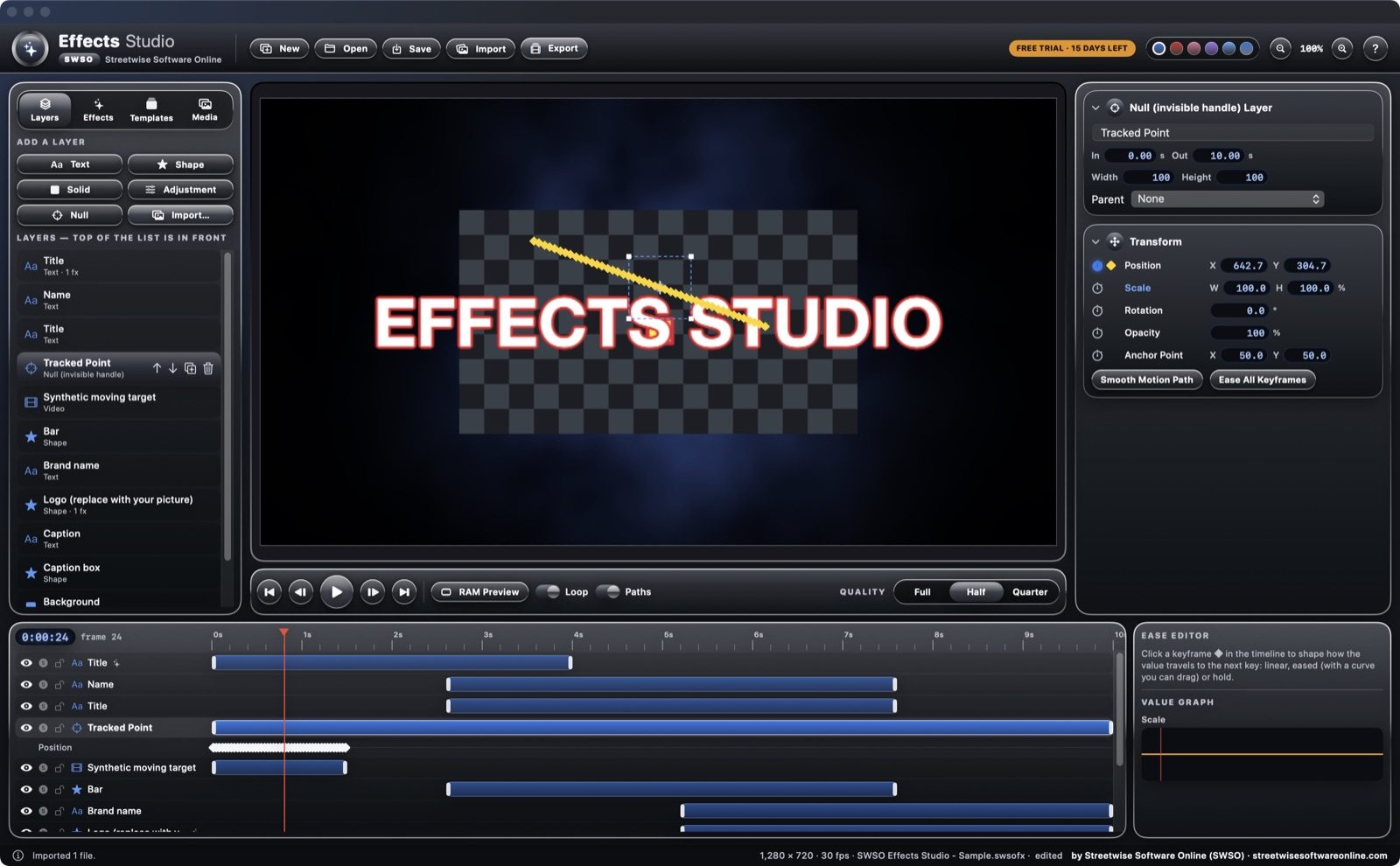Step forward one frame
The image size is (1400, 866).
point(372,592)
